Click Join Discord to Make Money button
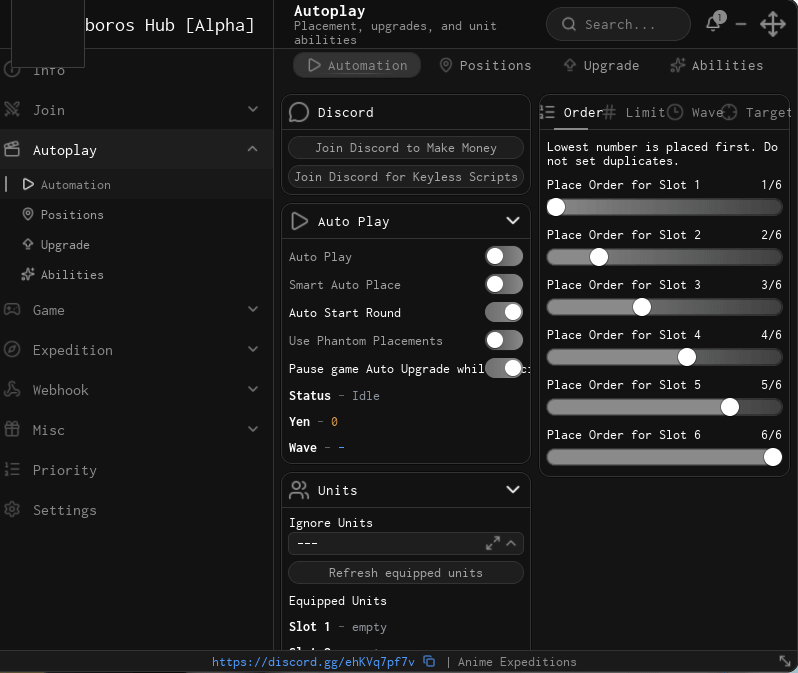This screenshot has height=673, width=798. click(x=406, y=148)
